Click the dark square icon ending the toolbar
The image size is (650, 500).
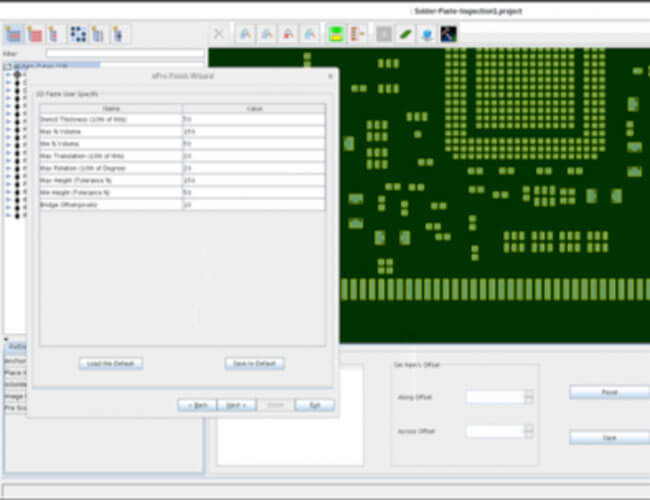[x=449, y=33]
